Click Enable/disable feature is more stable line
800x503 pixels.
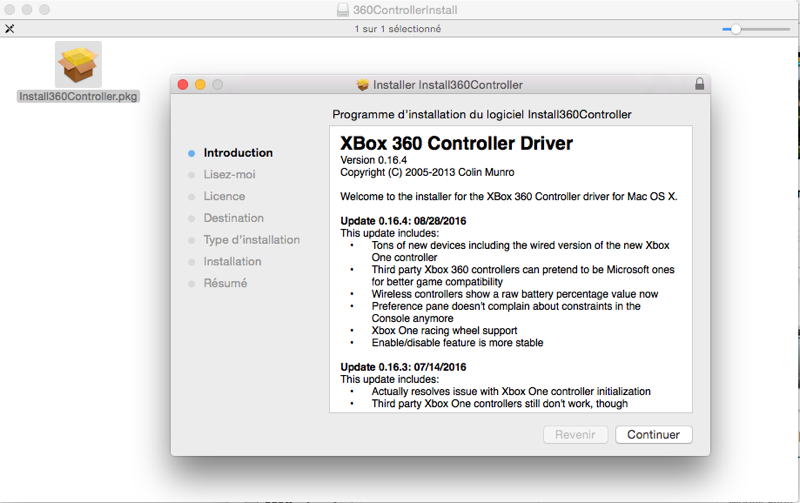(x=457, y=343)
